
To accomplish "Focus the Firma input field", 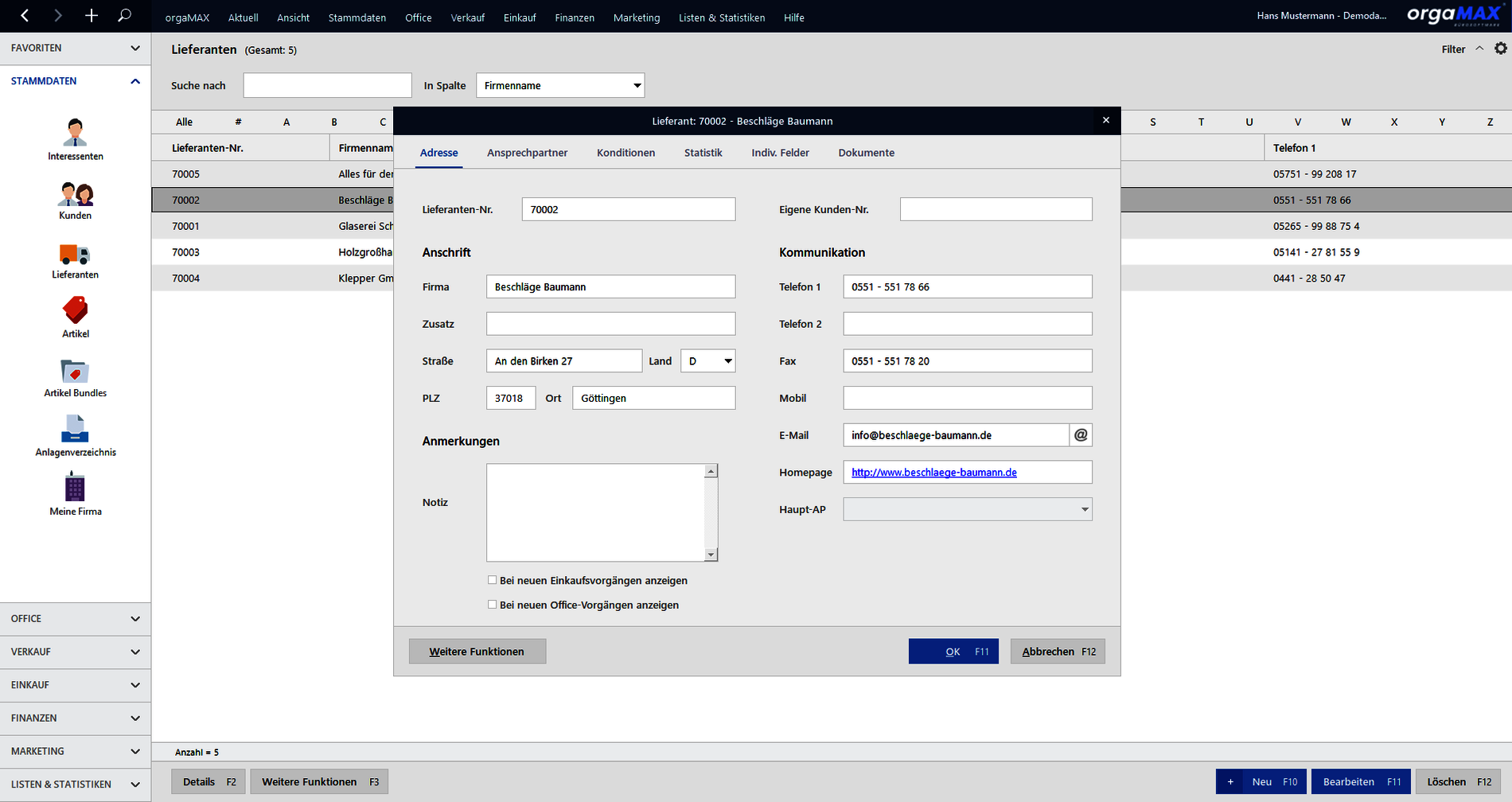I will coord(610,286).
